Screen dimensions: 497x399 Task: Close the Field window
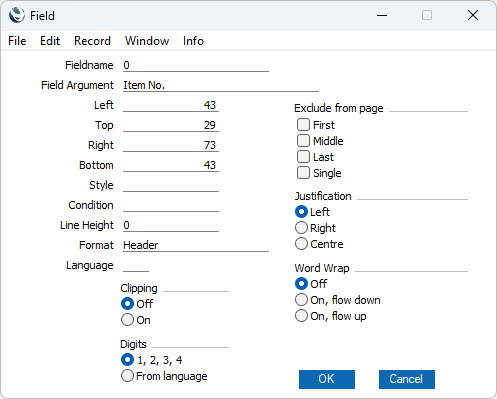[473, 15]
